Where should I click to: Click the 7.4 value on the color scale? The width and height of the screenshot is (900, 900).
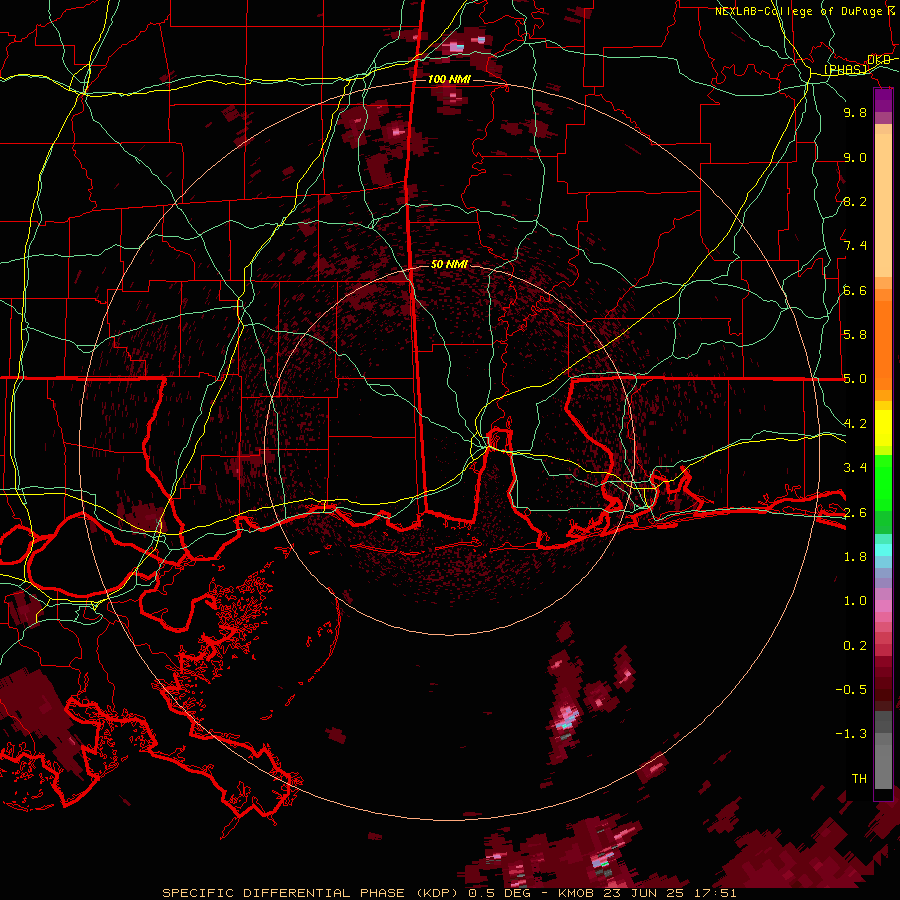(x=855, y=246)
